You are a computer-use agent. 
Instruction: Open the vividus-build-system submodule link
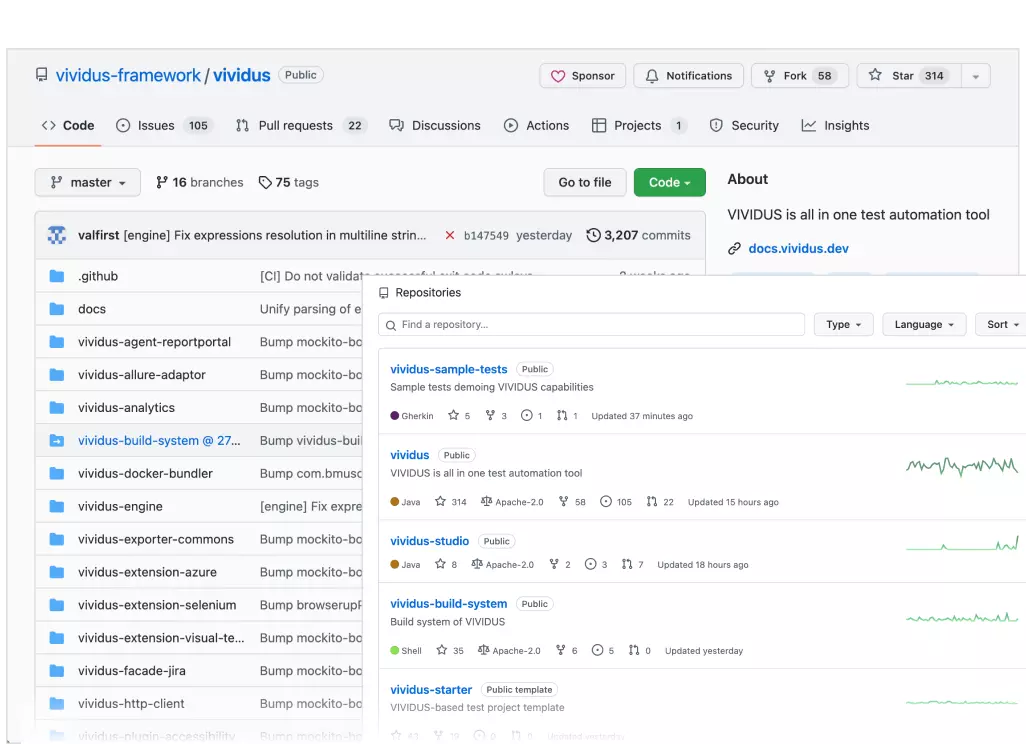tap(159, 440)
